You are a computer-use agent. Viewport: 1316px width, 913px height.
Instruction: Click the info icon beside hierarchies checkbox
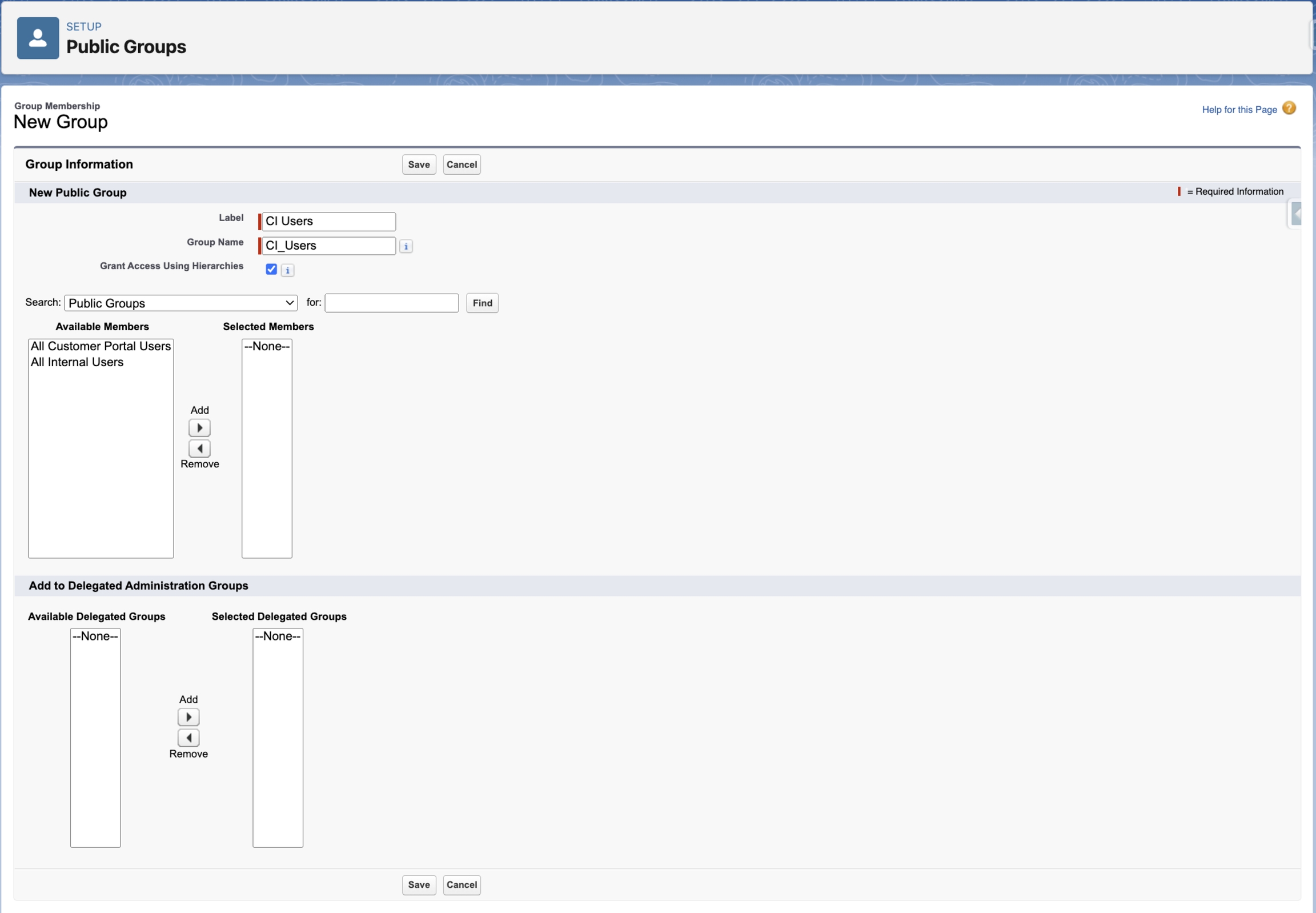click(288, 271)
